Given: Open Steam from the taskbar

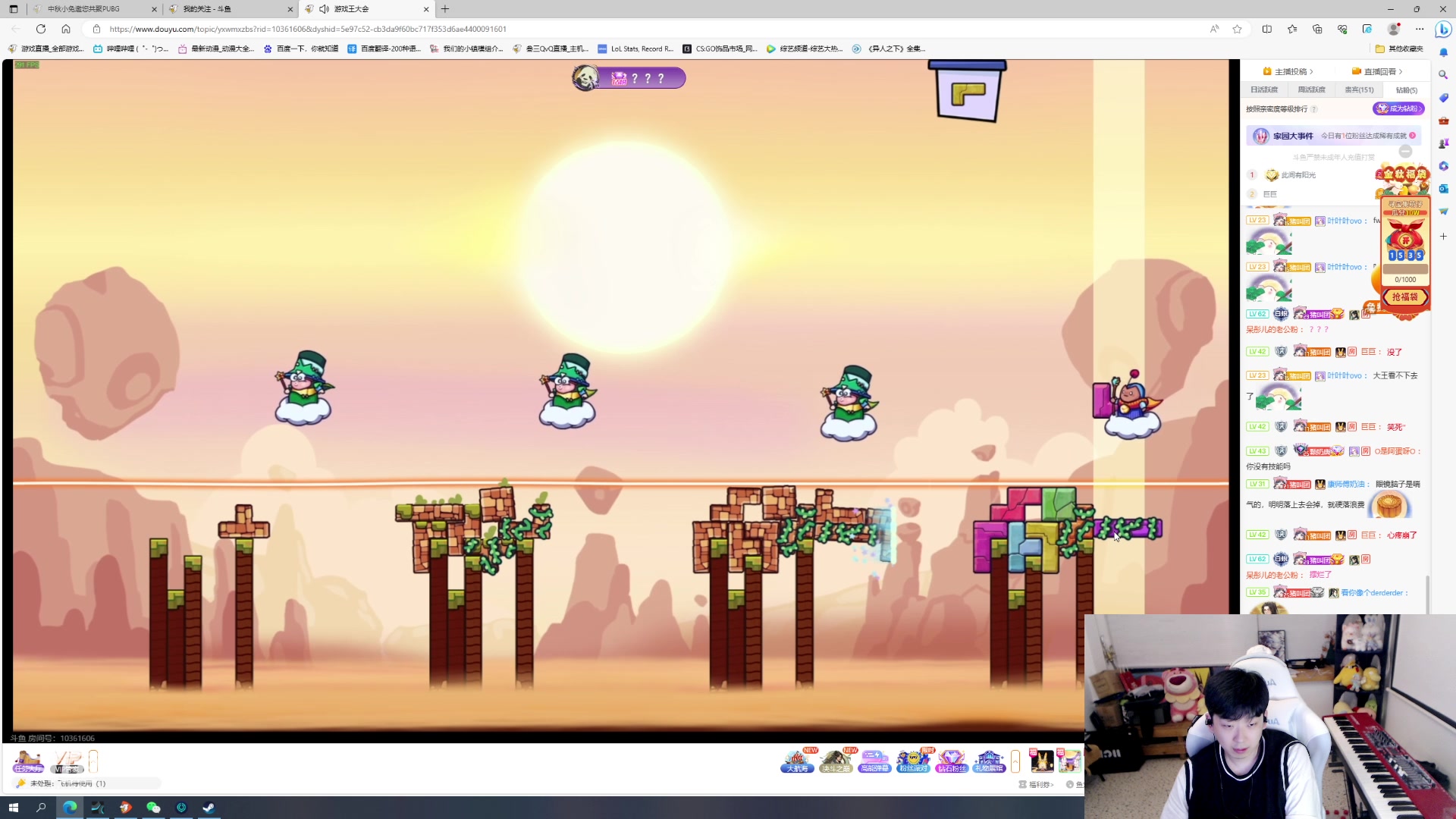Looking at the screenshot, I should (209, 808).
